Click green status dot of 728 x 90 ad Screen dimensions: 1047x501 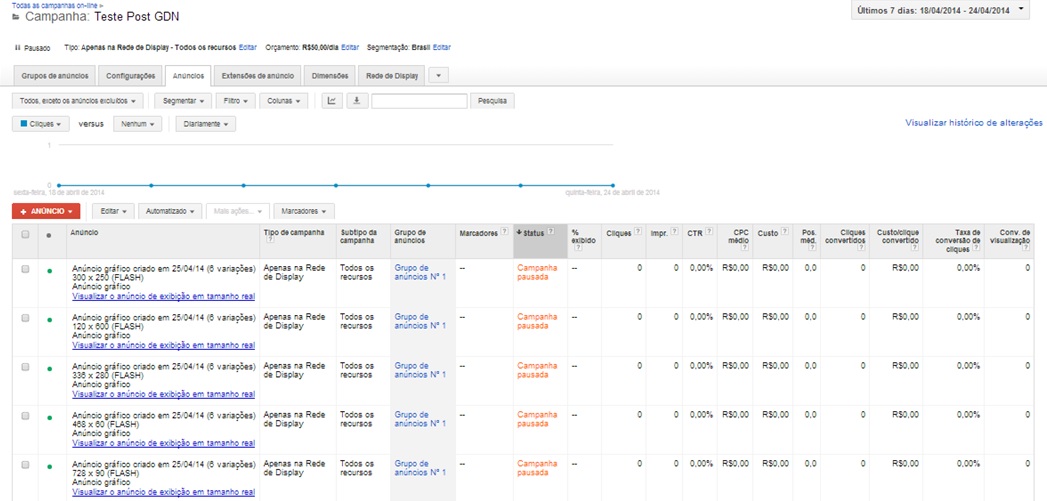pos(49,466)
